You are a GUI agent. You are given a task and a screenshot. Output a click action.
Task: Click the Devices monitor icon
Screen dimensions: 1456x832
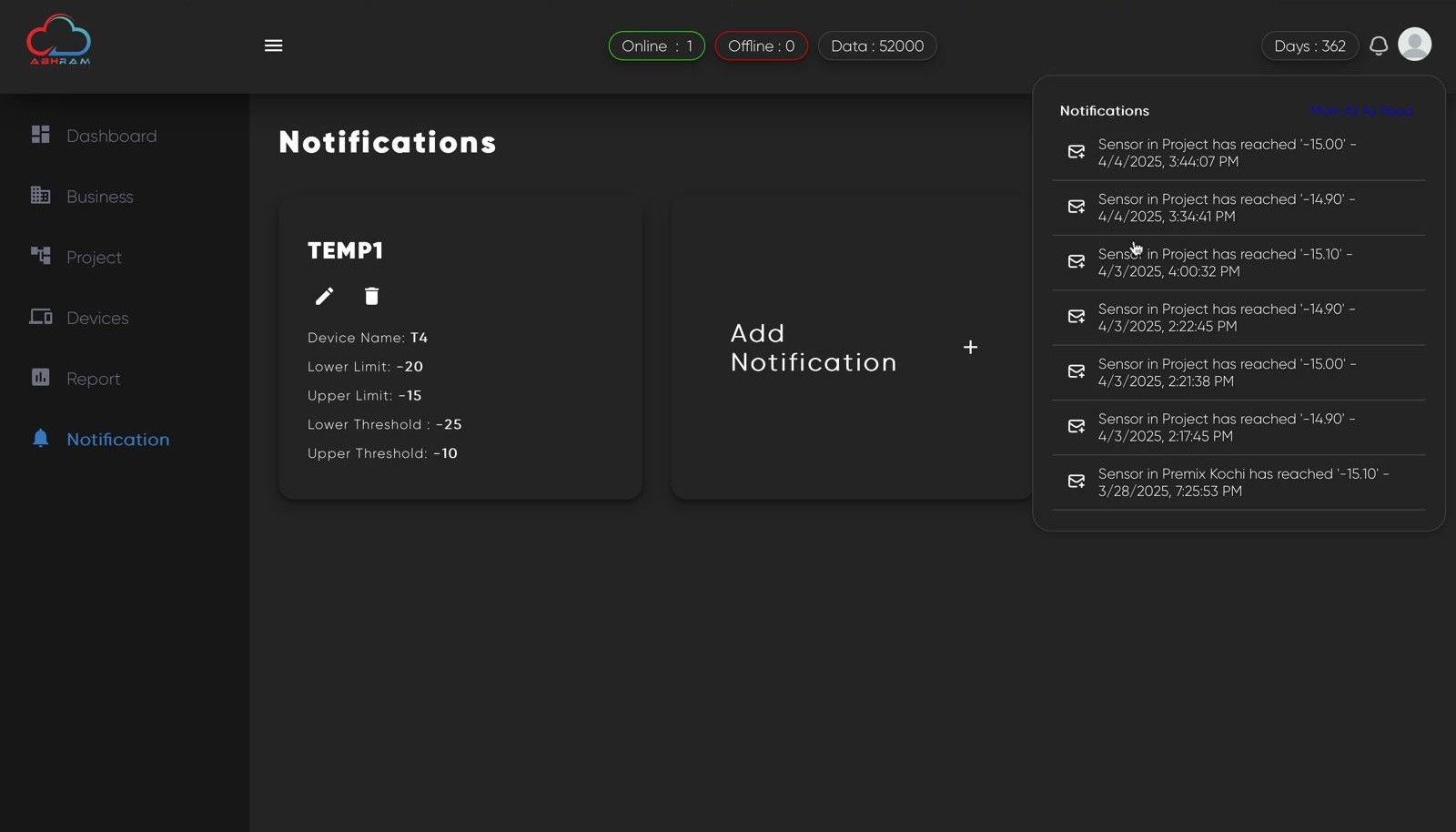[x=40, y=317]
